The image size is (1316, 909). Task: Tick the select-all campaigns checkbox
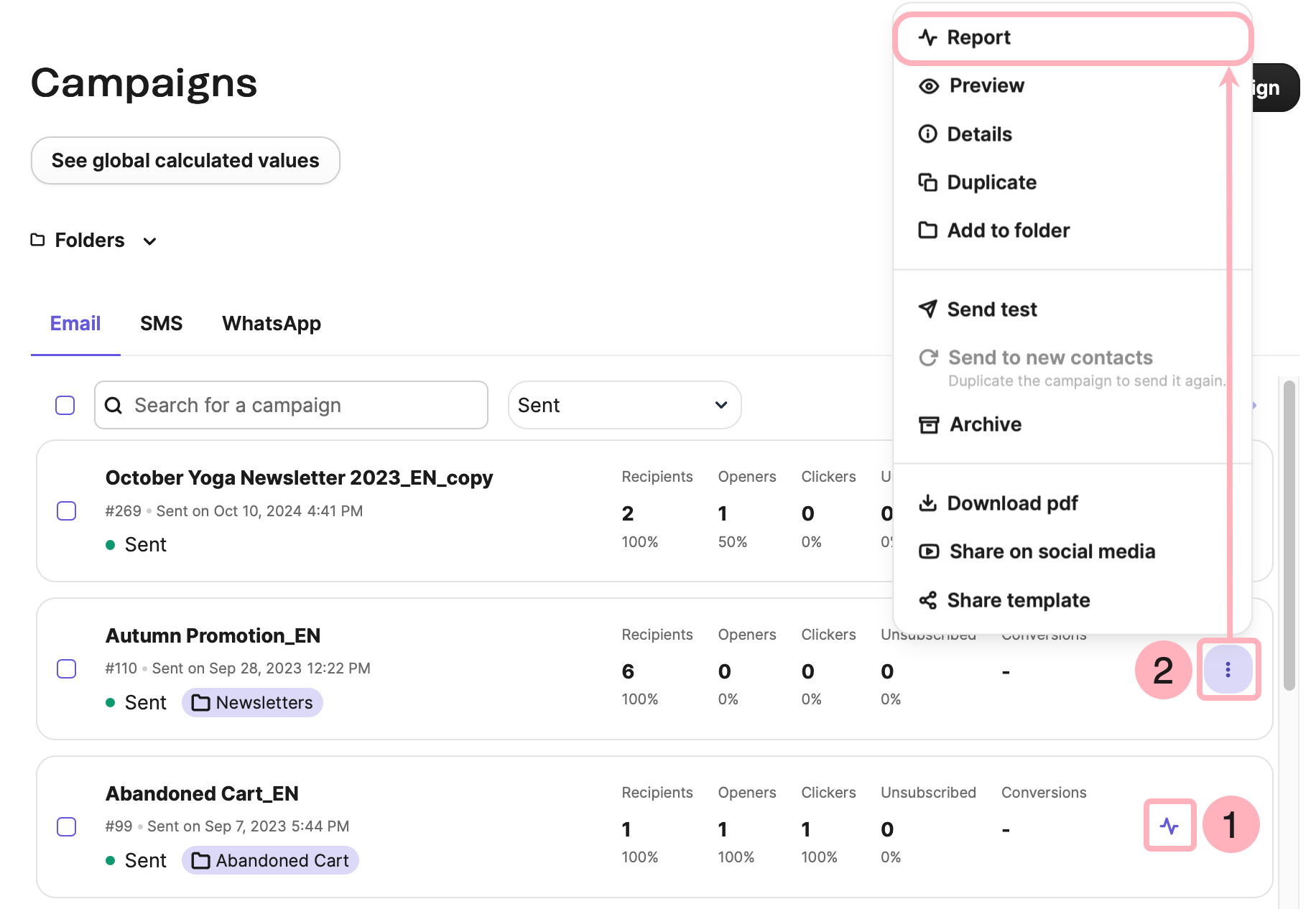pos(65,405)
